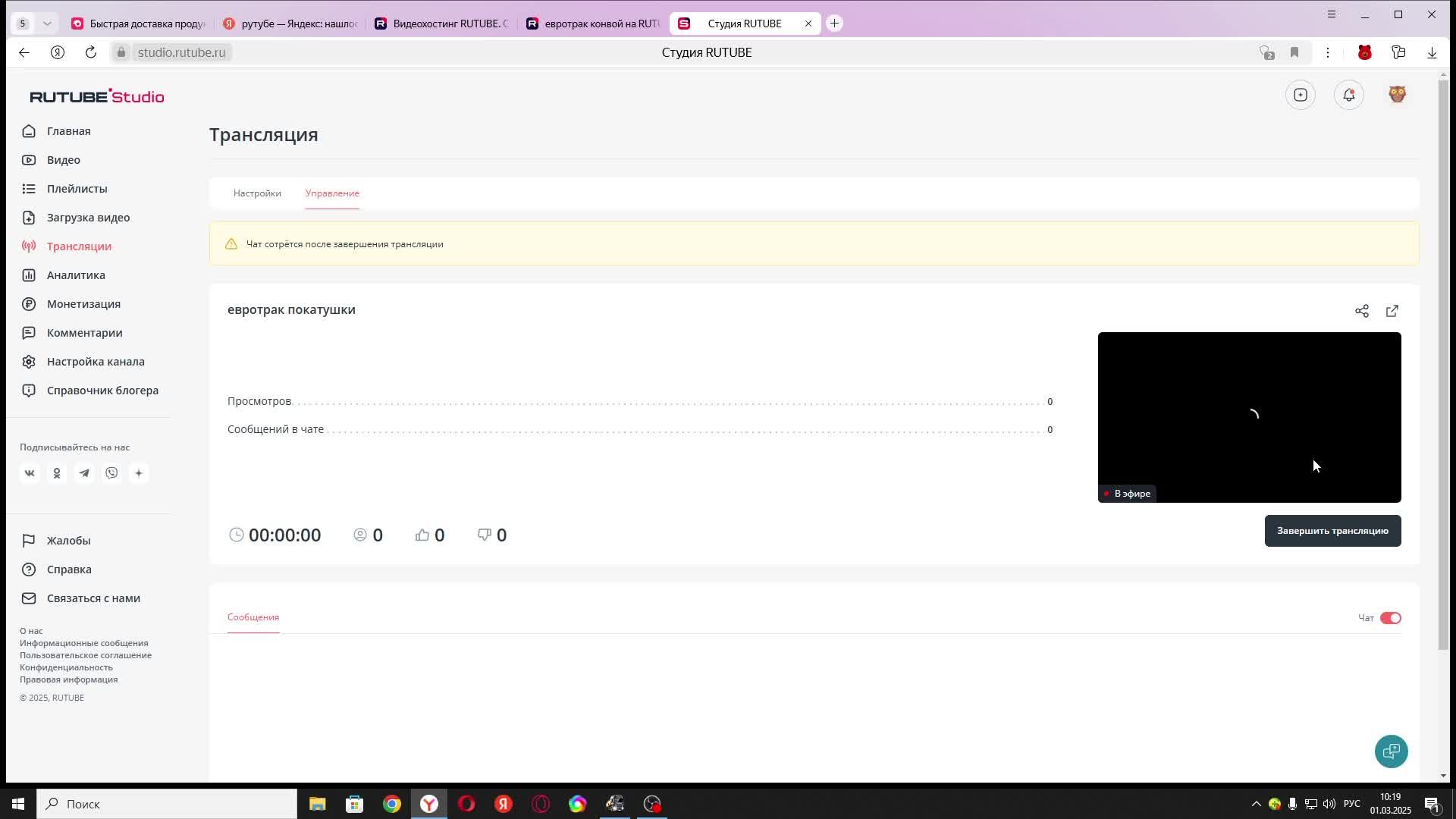This screenshot has width=1456, height=819.
Task: Open the Viber social icon
Action: [x=111, y=473]
